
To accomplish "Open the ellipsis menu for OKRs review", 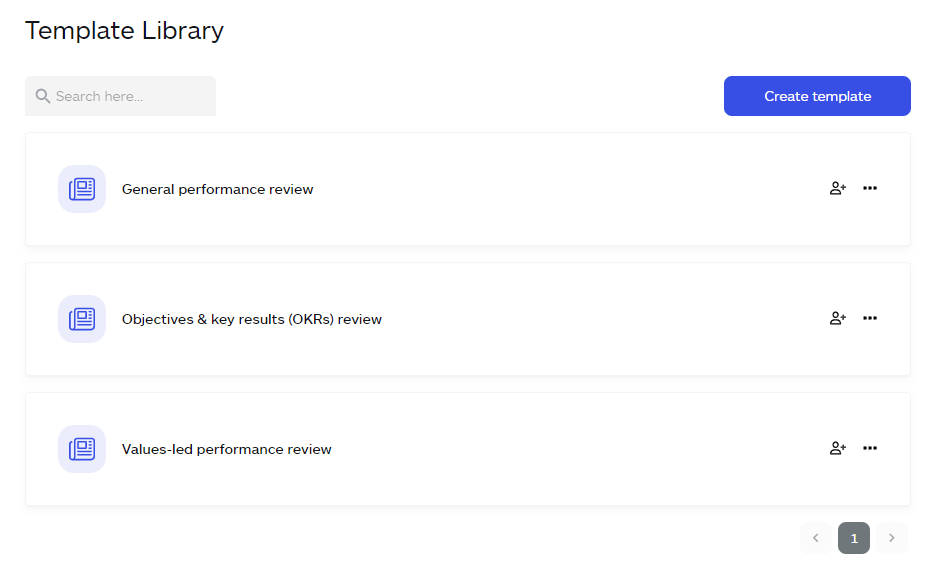I will pyautogui.click(x=870, y=318).
